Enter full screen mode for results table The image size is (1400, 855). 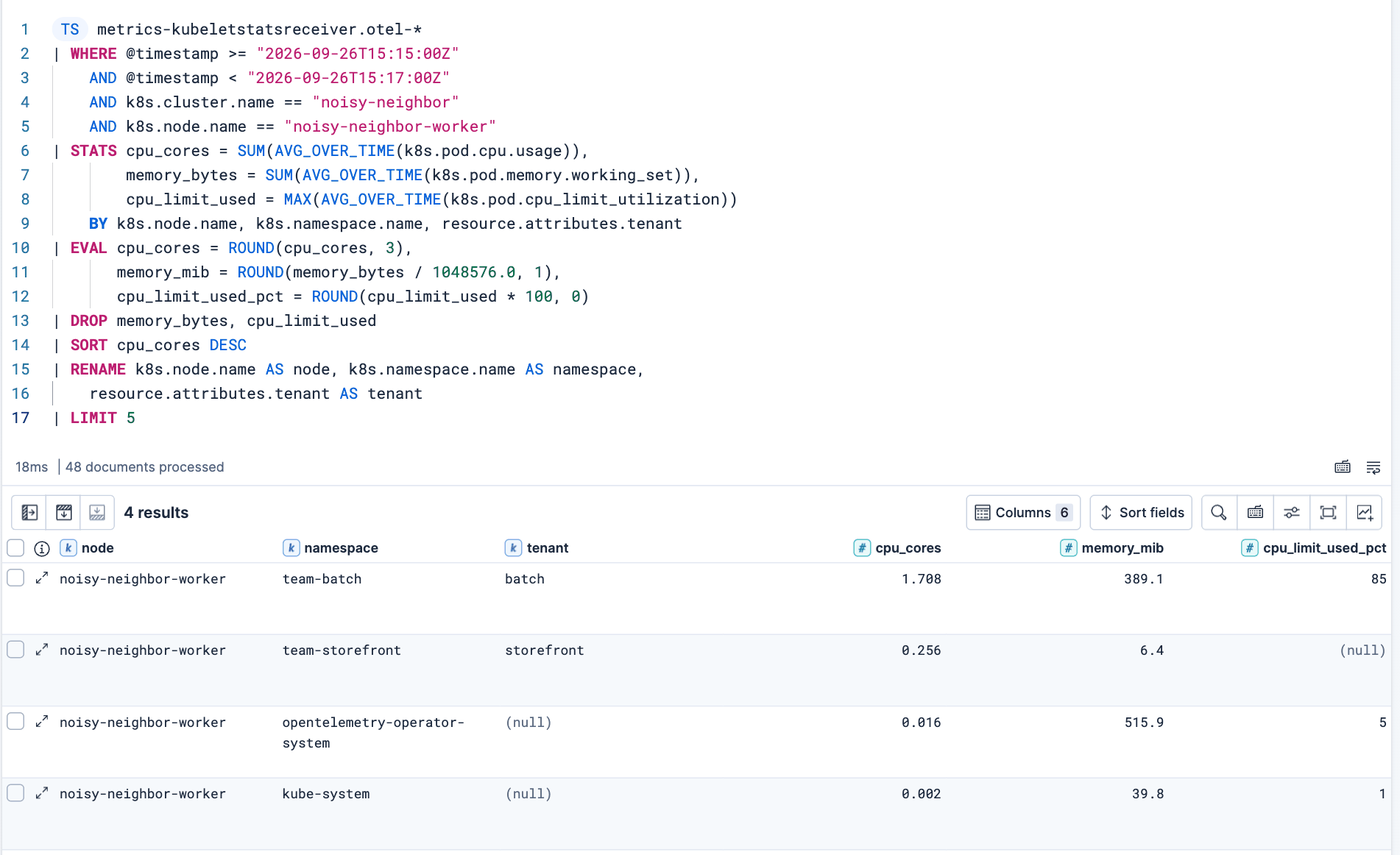click(1328, 513)
